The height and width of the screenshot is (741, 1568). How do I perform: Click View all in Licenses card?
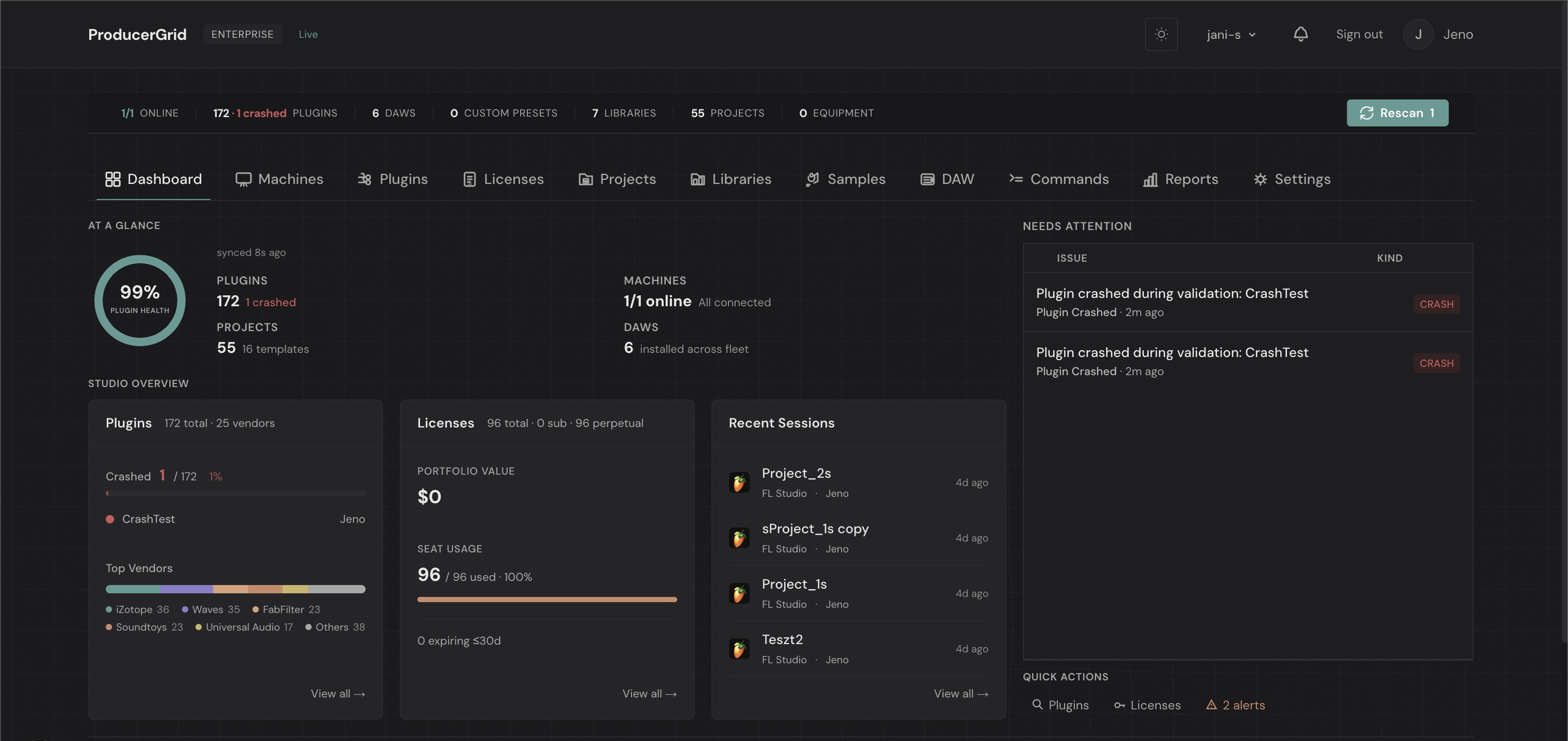pyautogui.click(x=650, y=693)
